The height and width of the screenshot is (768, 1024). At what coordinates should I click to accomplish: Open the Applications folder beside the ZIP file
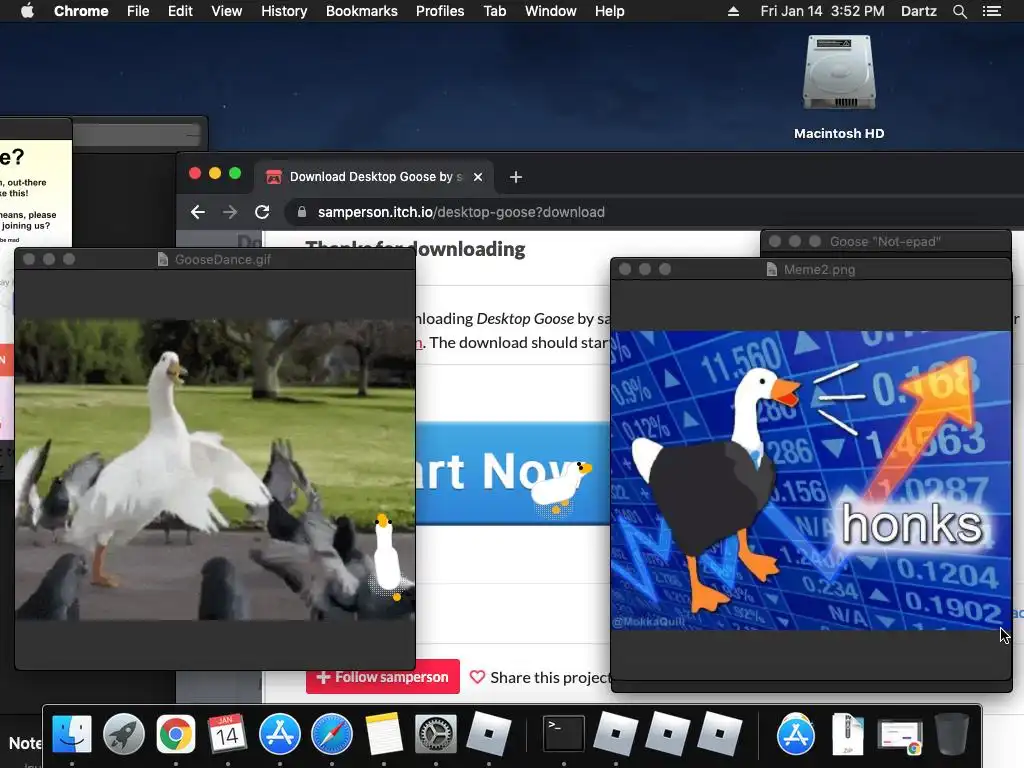click(795, 735)
